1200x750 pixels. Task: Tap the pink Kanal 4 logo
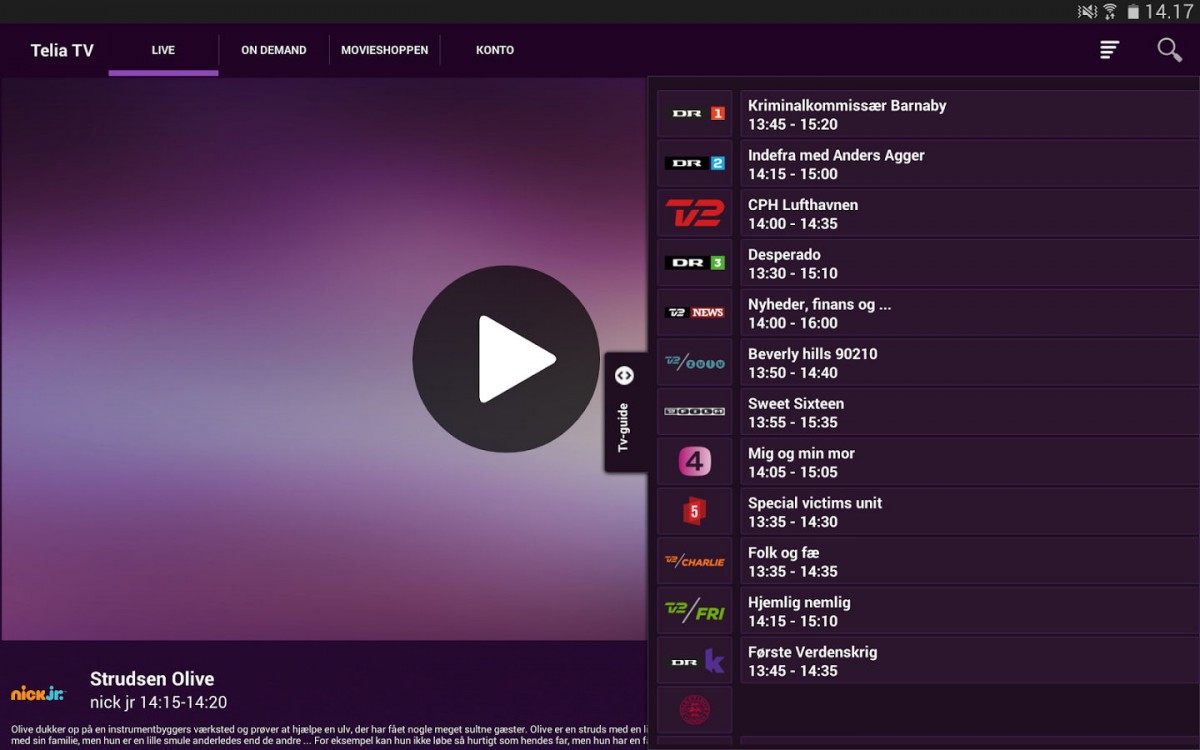[695, 461]
